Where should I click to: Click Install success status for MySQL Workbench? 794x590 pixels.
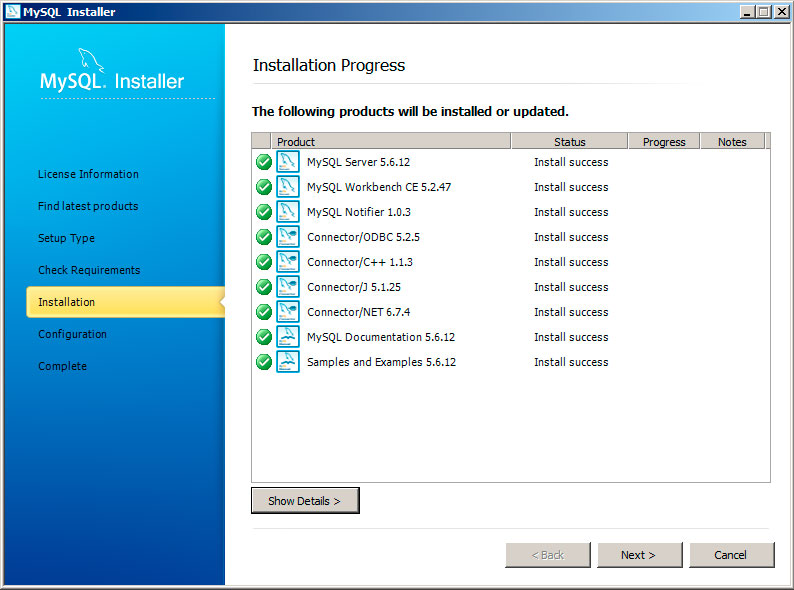571,187
